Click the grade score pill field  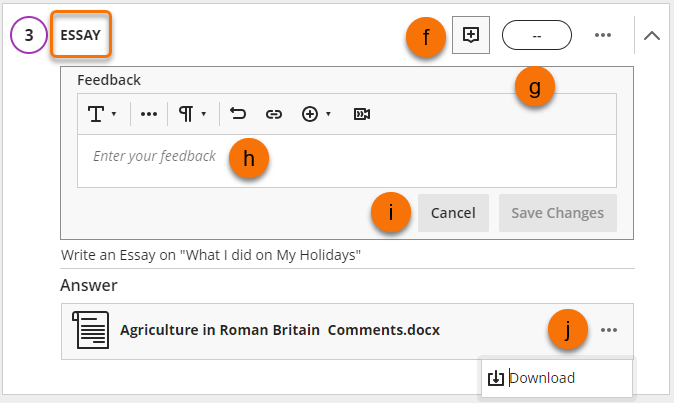click(536, 35)
